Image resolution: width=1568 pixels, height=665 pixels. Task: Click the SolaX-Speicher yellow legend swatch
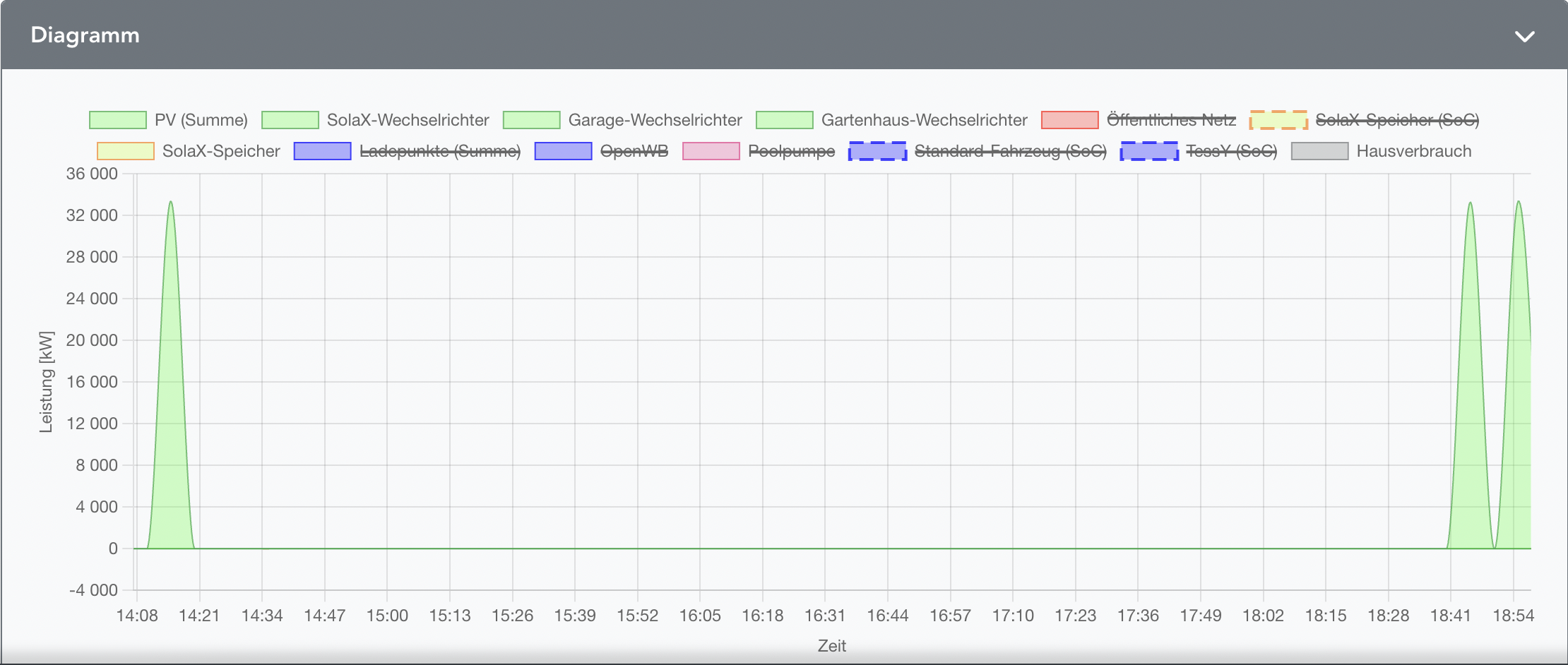point(126,151)
